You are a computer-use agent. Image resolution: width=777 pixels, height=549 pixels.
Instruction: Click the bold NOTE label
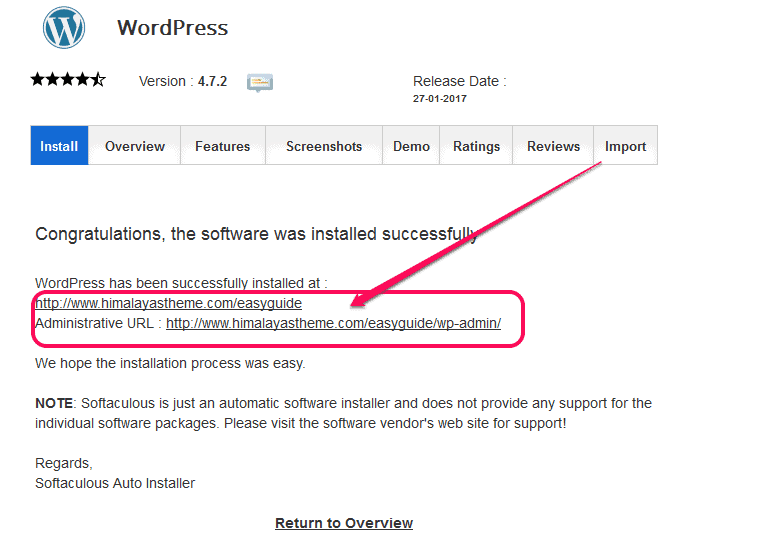[x=54, y=403]
